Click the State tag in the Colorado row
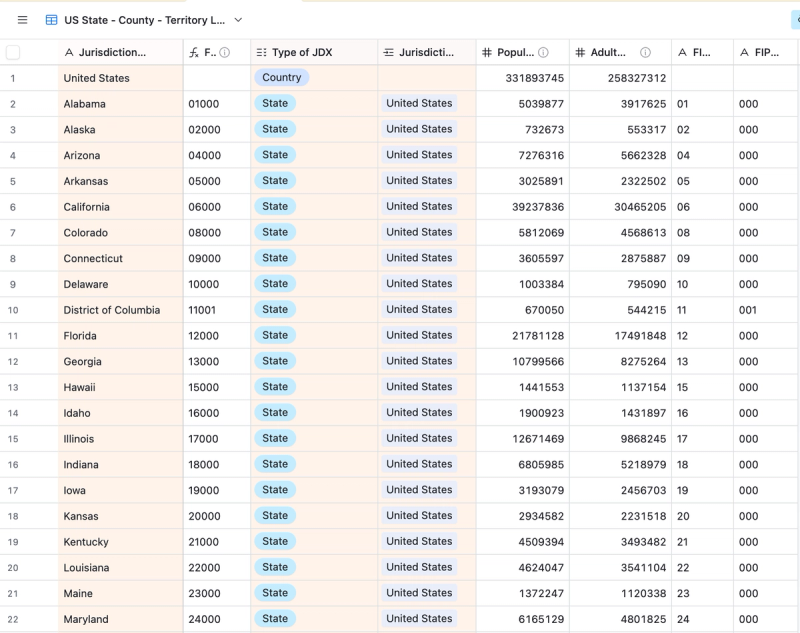This screenshot has width=800, height=633. 275,232
